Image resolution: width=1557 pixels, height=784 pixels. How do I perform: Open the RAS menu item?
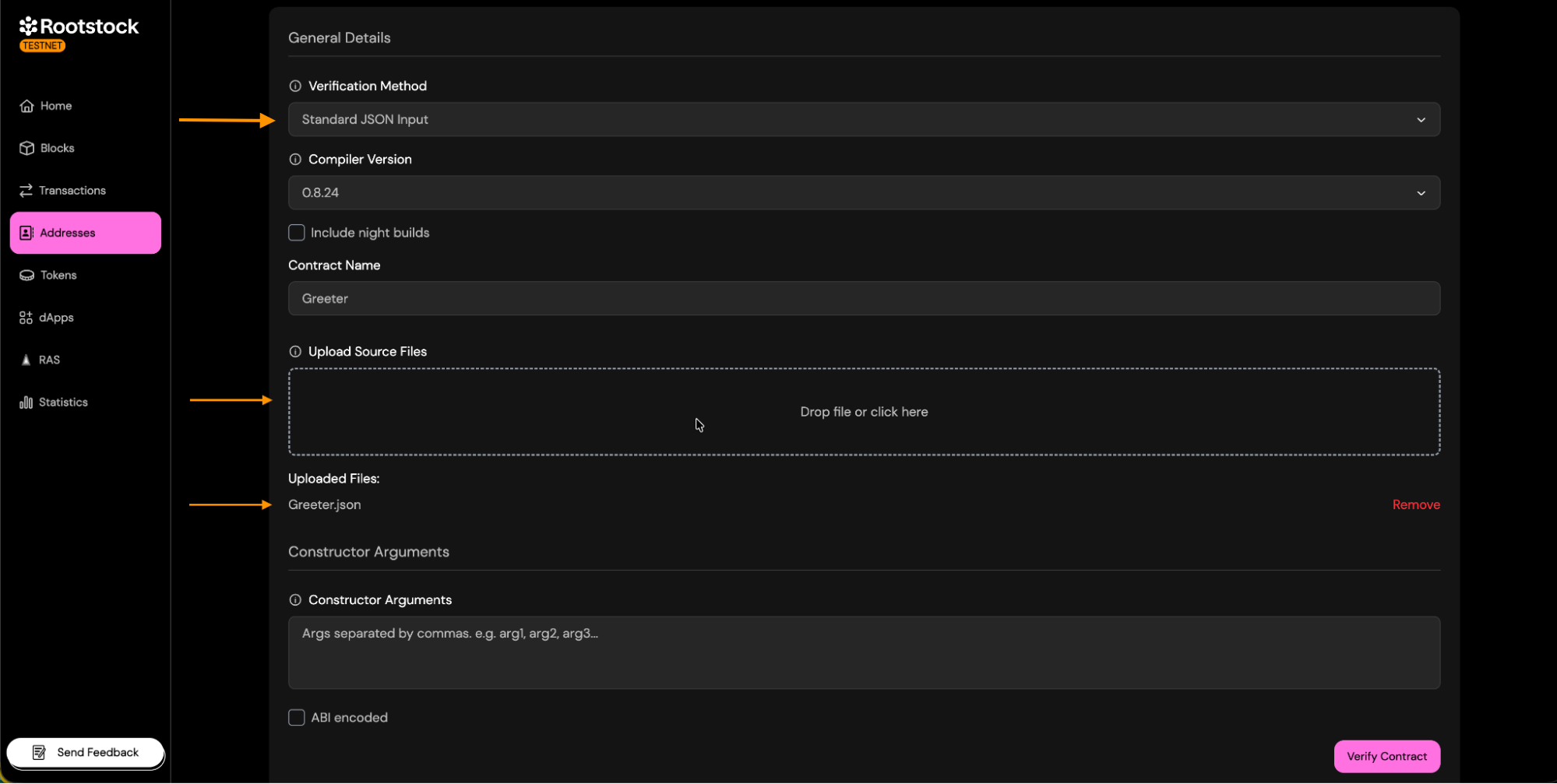pyautogui.click(x=48, y=360)
